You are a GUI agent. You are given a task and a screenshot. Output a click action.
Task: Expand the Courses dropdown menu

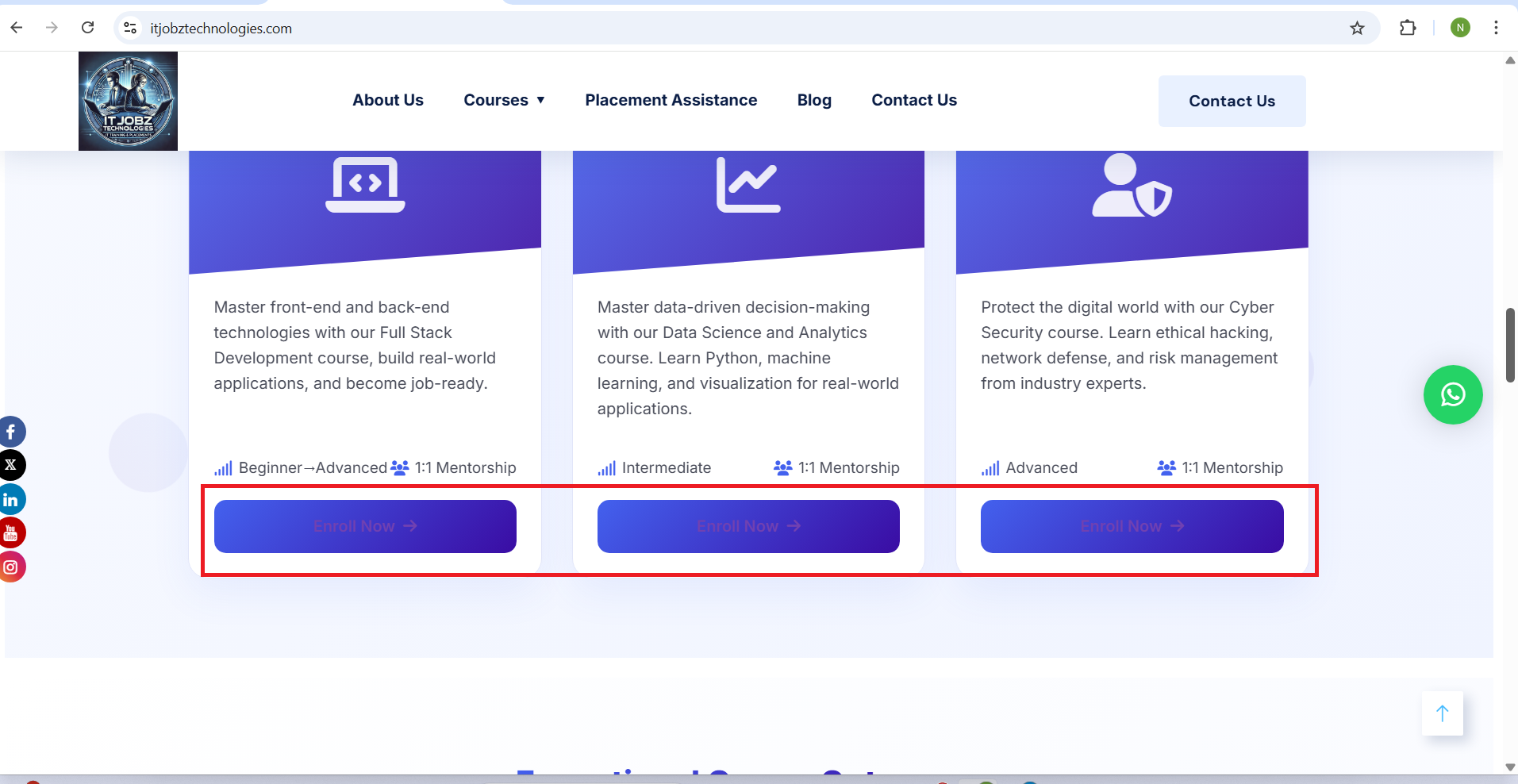(504, 100)
